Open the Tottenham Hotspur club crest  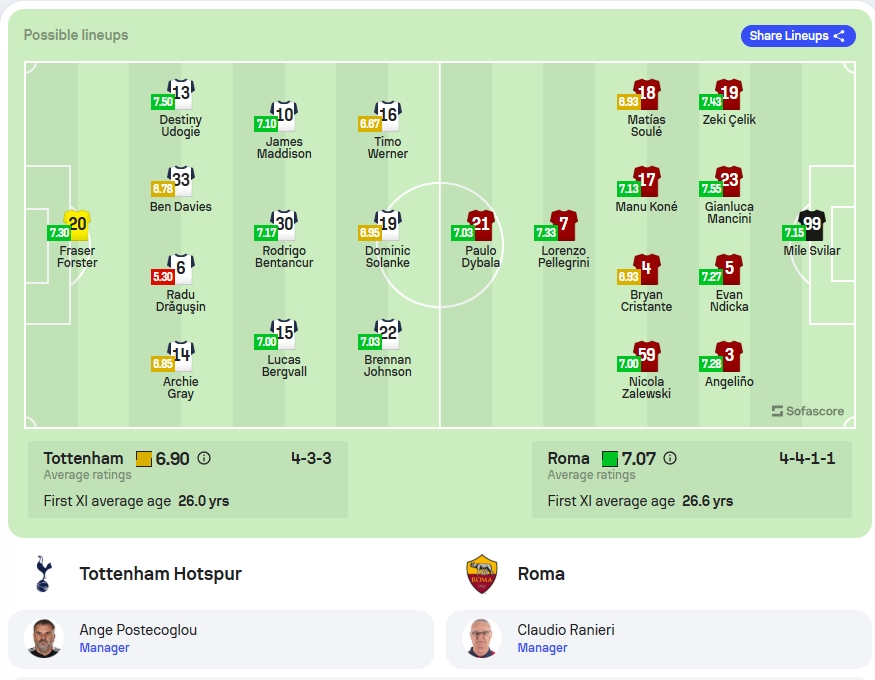coord(44,573)
